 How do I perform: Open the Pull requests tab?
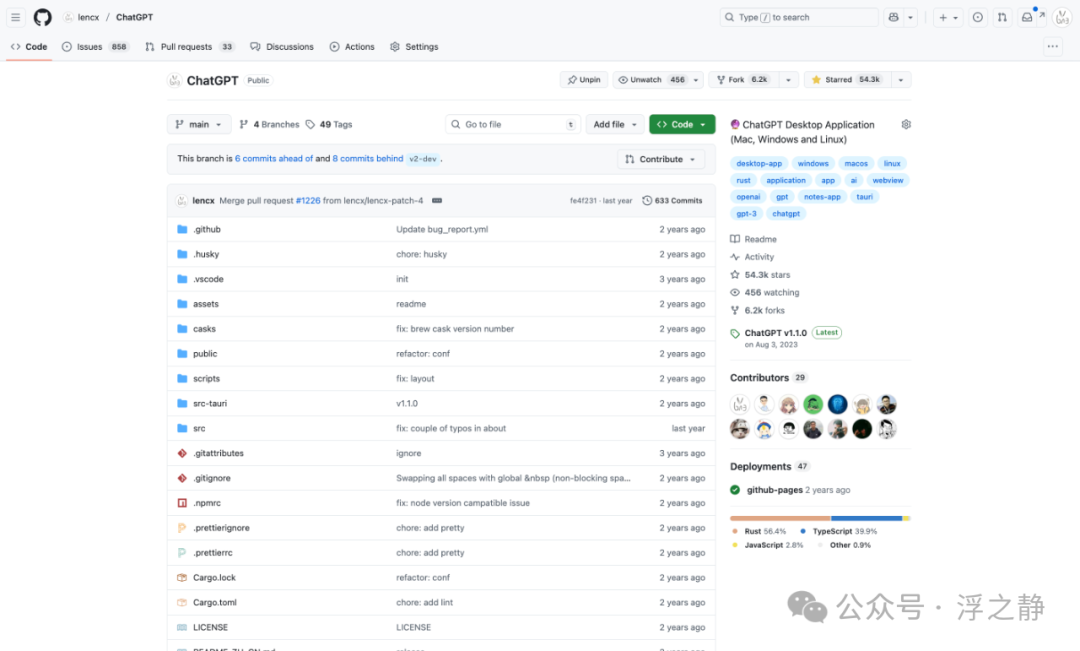coord(189,47)
